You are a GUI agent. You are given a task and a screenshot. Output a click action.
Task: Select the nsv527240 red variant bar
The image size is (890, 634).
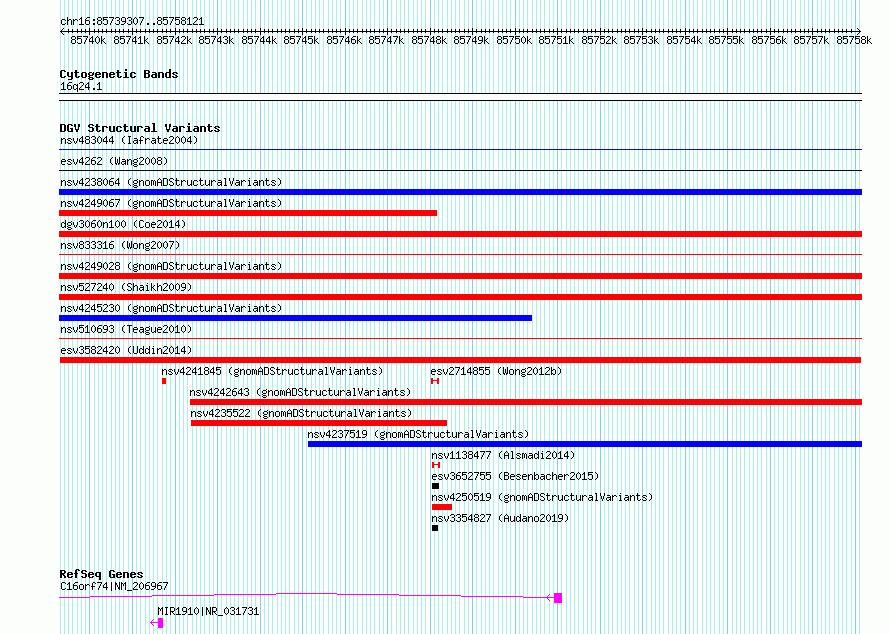pyautogui.click(x=460, y=297)
